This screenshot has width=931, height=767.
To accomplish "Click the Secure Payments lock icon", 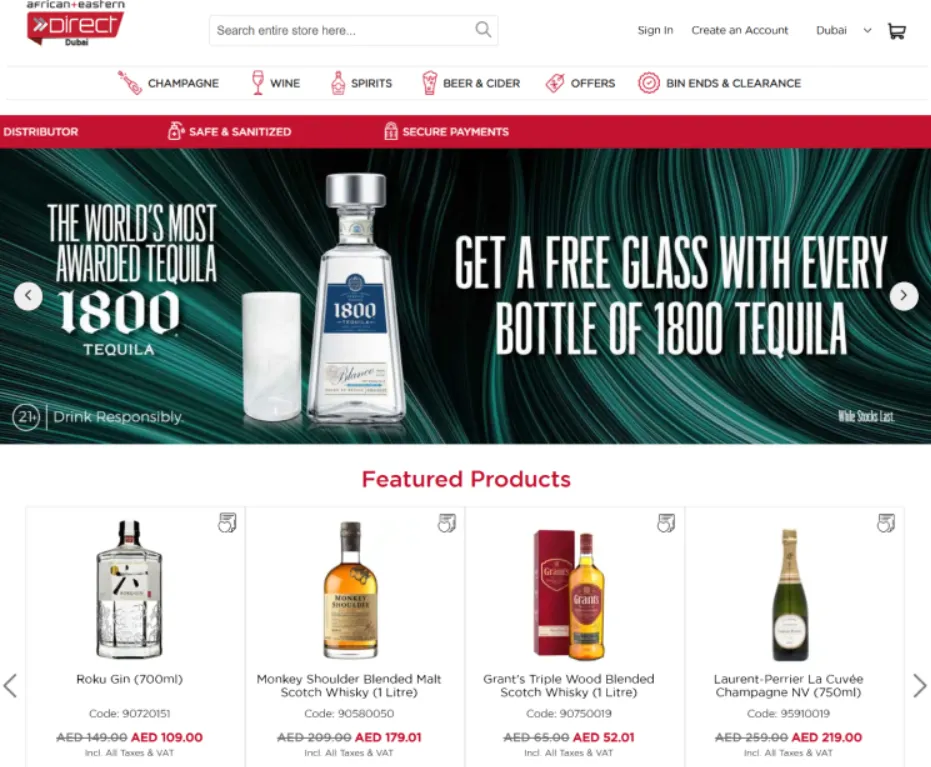I will pos(390,131).
